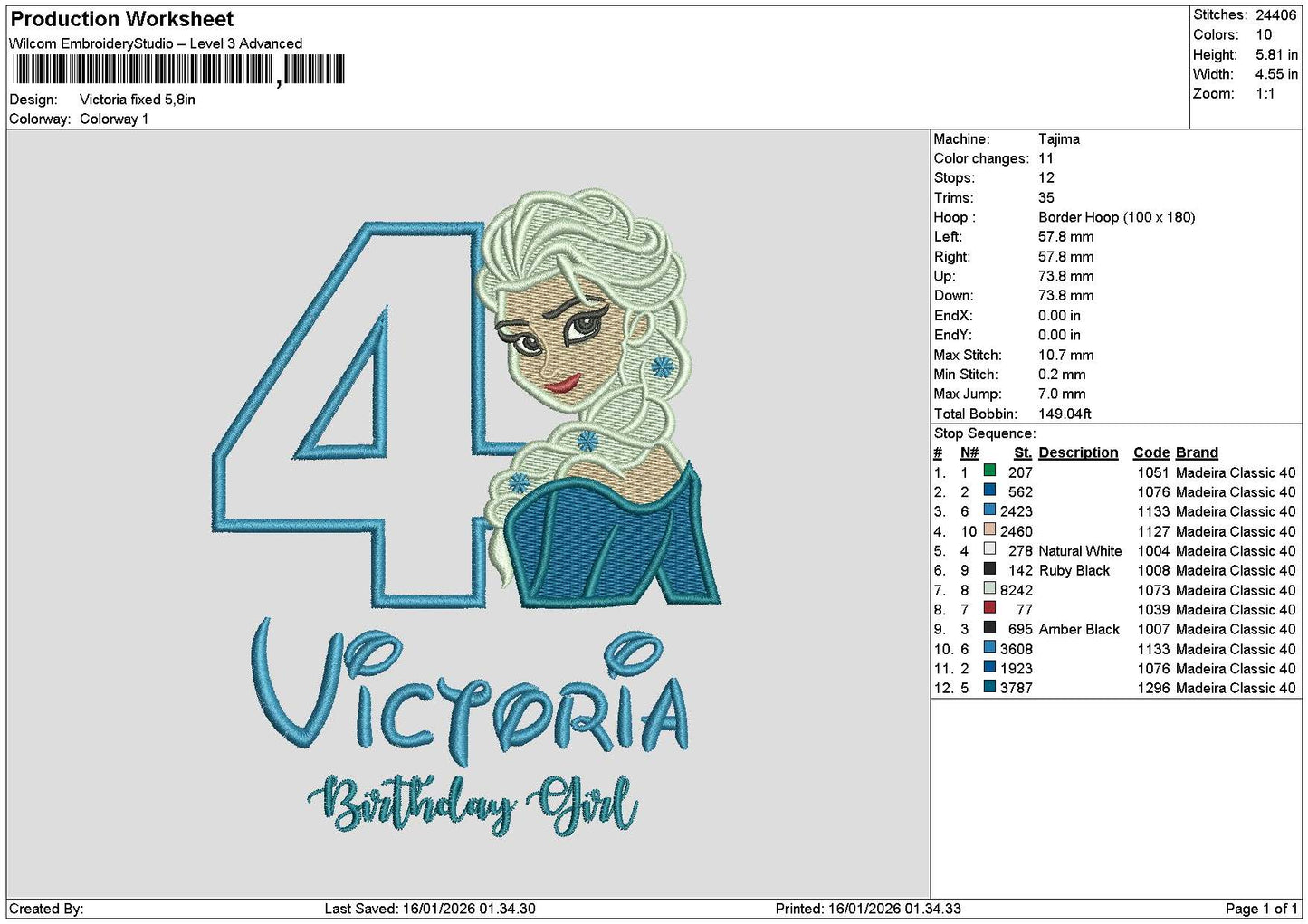This screenshot has height=924, width=1308.
Task: Click the Color changes value '11'
Action: [1046, 158]
